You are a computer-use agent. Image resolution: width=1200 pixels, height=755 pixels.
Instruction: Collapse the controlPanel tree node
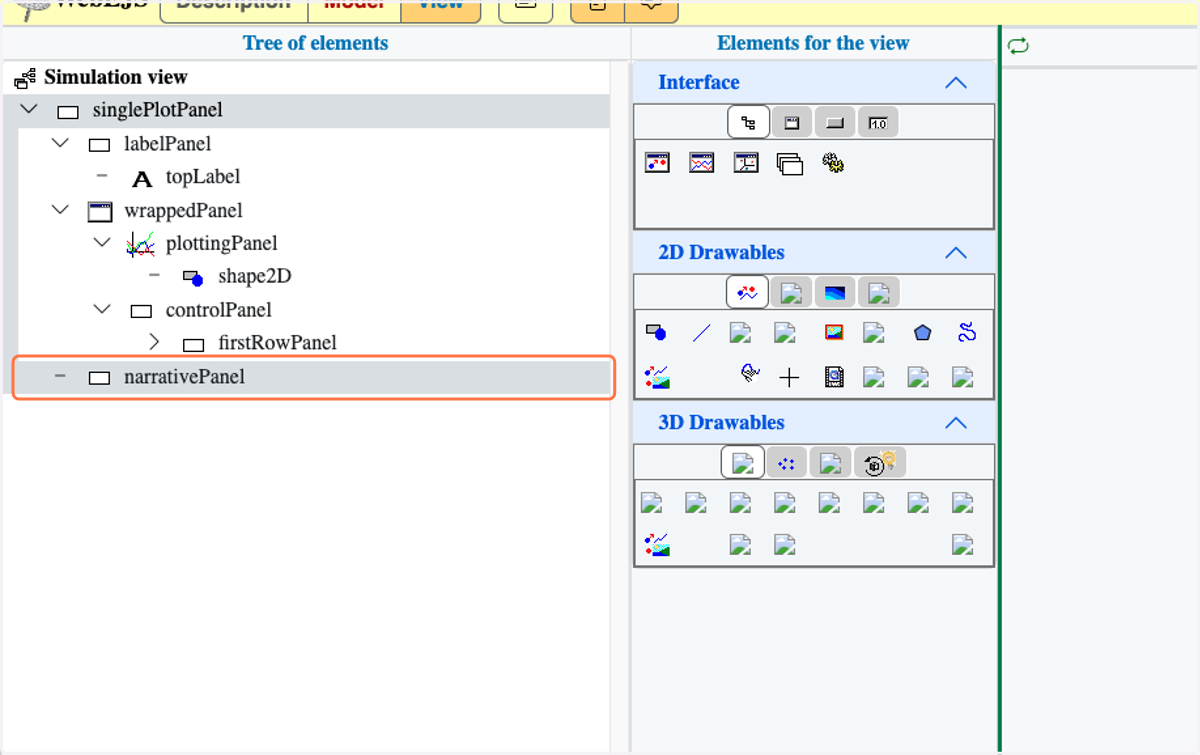102,309
